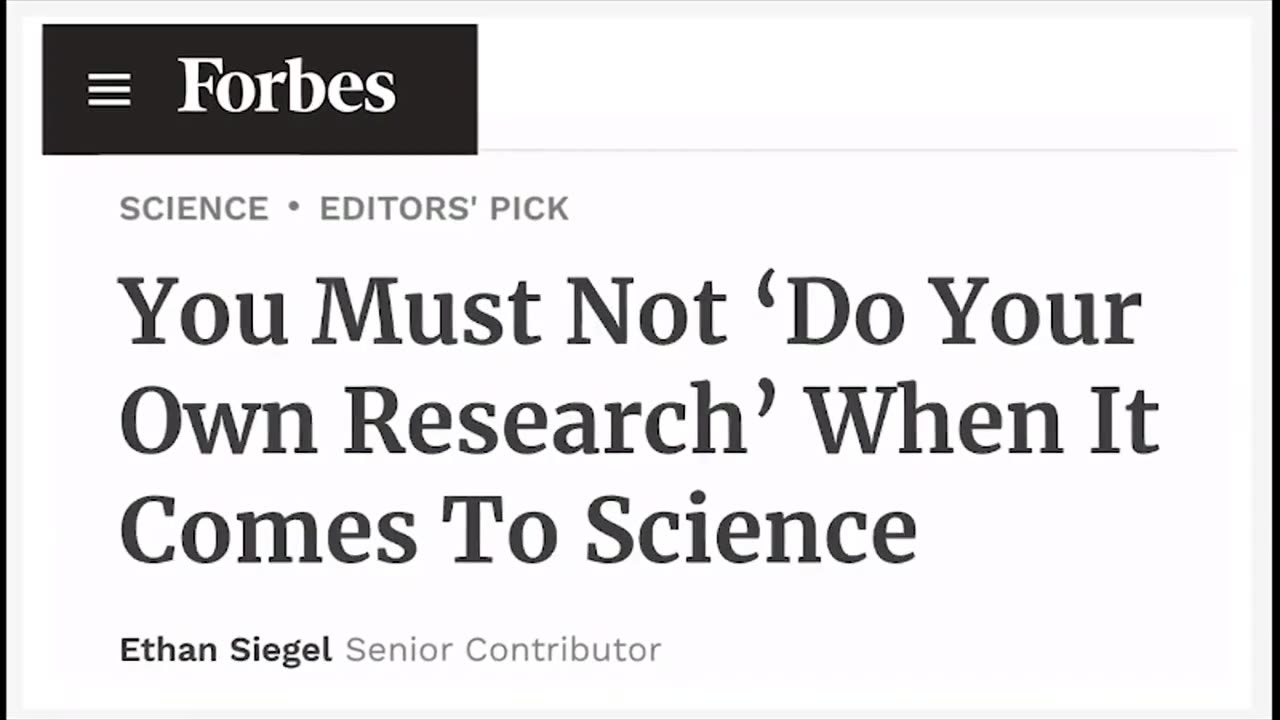Open Ethan Siegel's author page
Viewport: 1280px width, 720px height.
(x=226, y=650)
